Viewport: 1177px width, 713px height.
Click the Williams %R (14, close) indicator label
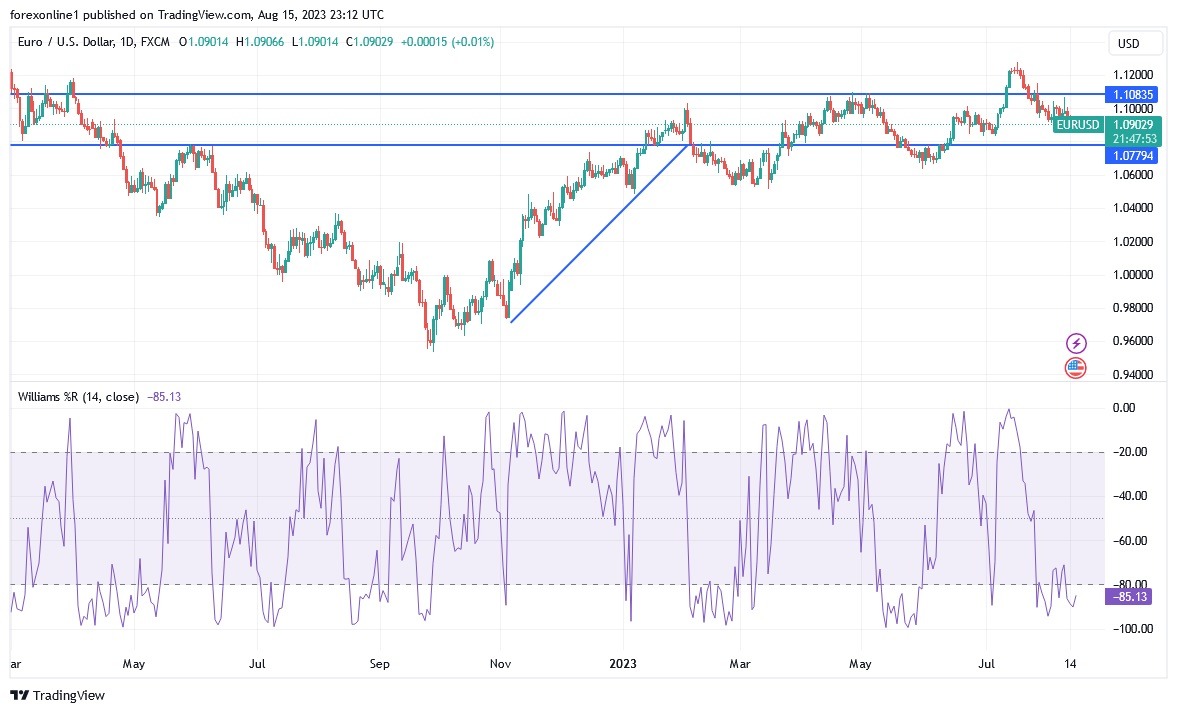tap(78, 397)
